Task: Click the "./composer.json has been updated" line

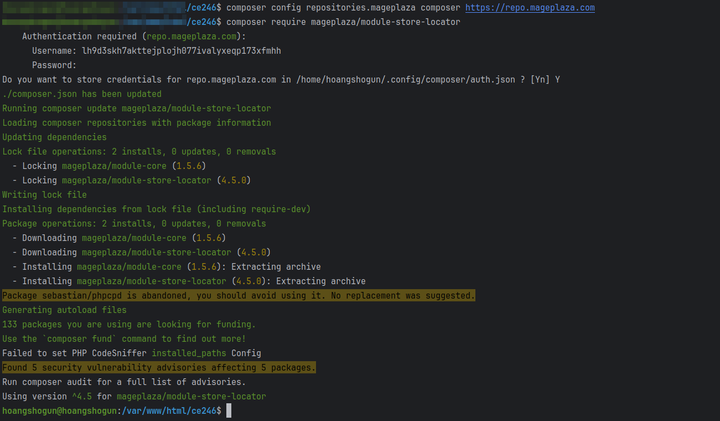Action: click(73, 94)
